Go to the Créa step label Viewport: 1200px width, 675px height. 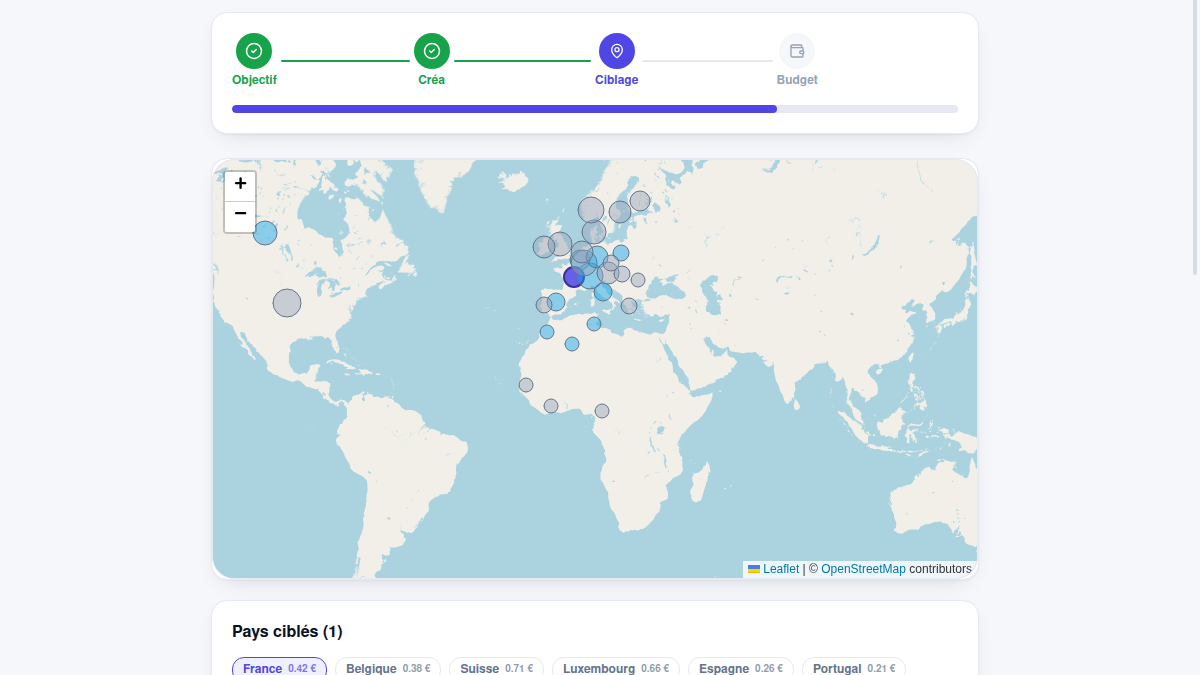pyautogui.click(x=432, y=80)
